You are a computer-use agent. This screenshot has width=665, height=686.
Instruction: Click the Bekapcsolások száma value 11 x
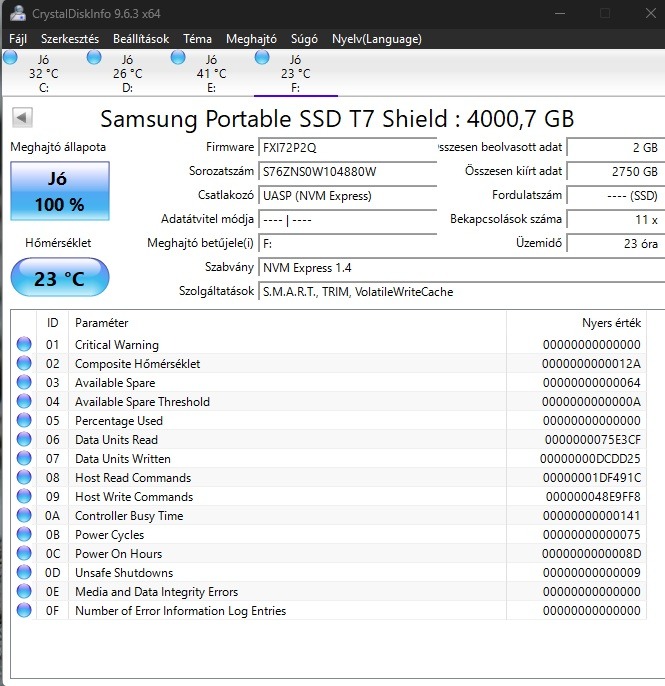coord(616,220)
